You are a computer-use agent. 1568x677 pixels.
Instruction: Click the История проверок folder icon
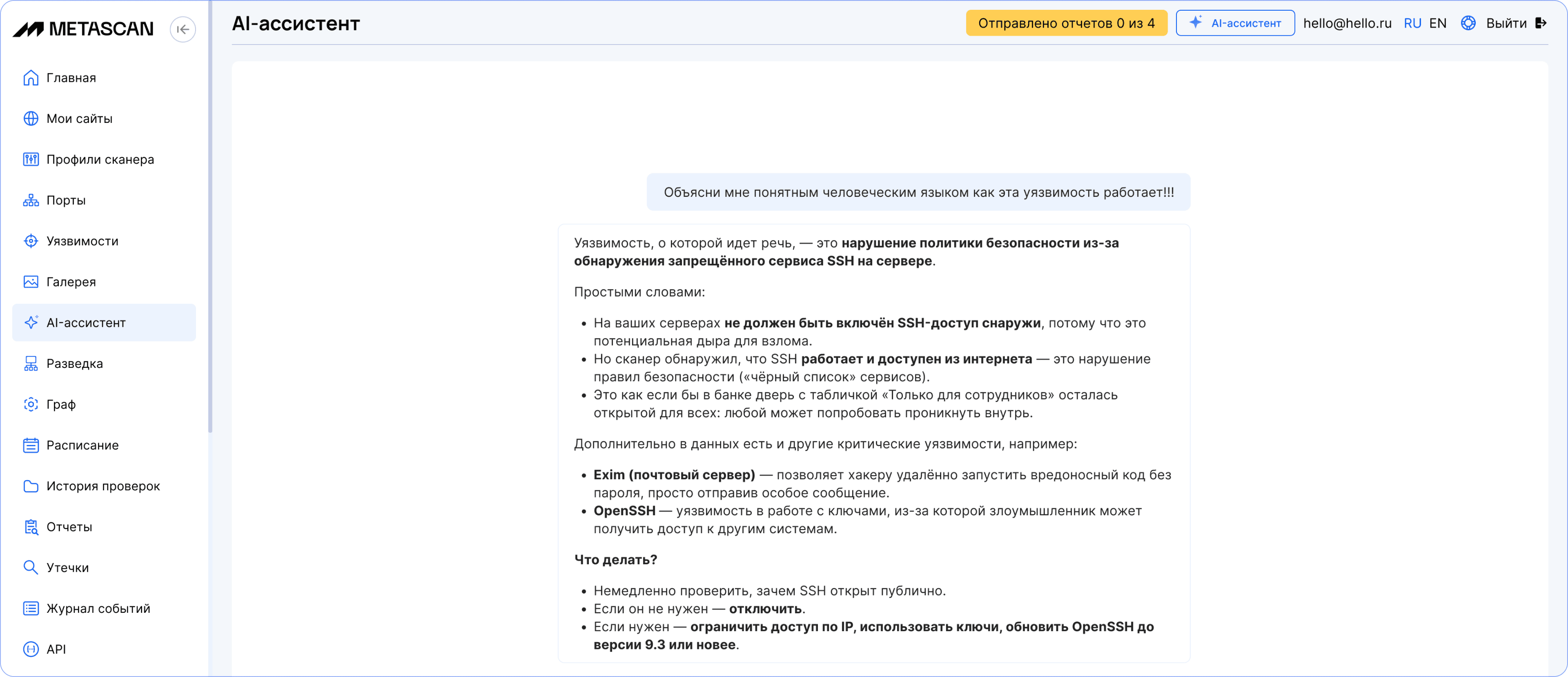coord(30,486)
